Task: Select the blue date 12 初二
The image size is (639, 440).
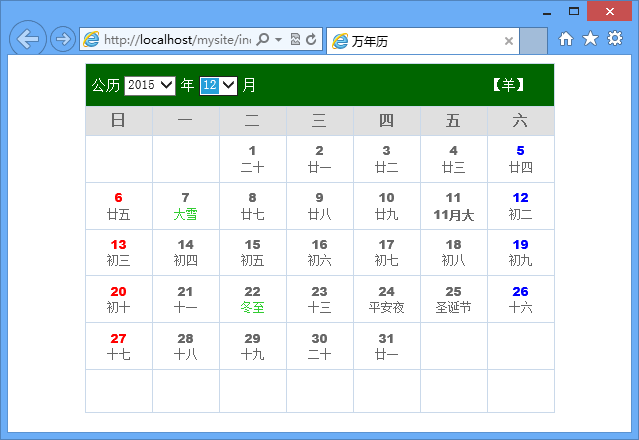Action: (x=520, y=206)
